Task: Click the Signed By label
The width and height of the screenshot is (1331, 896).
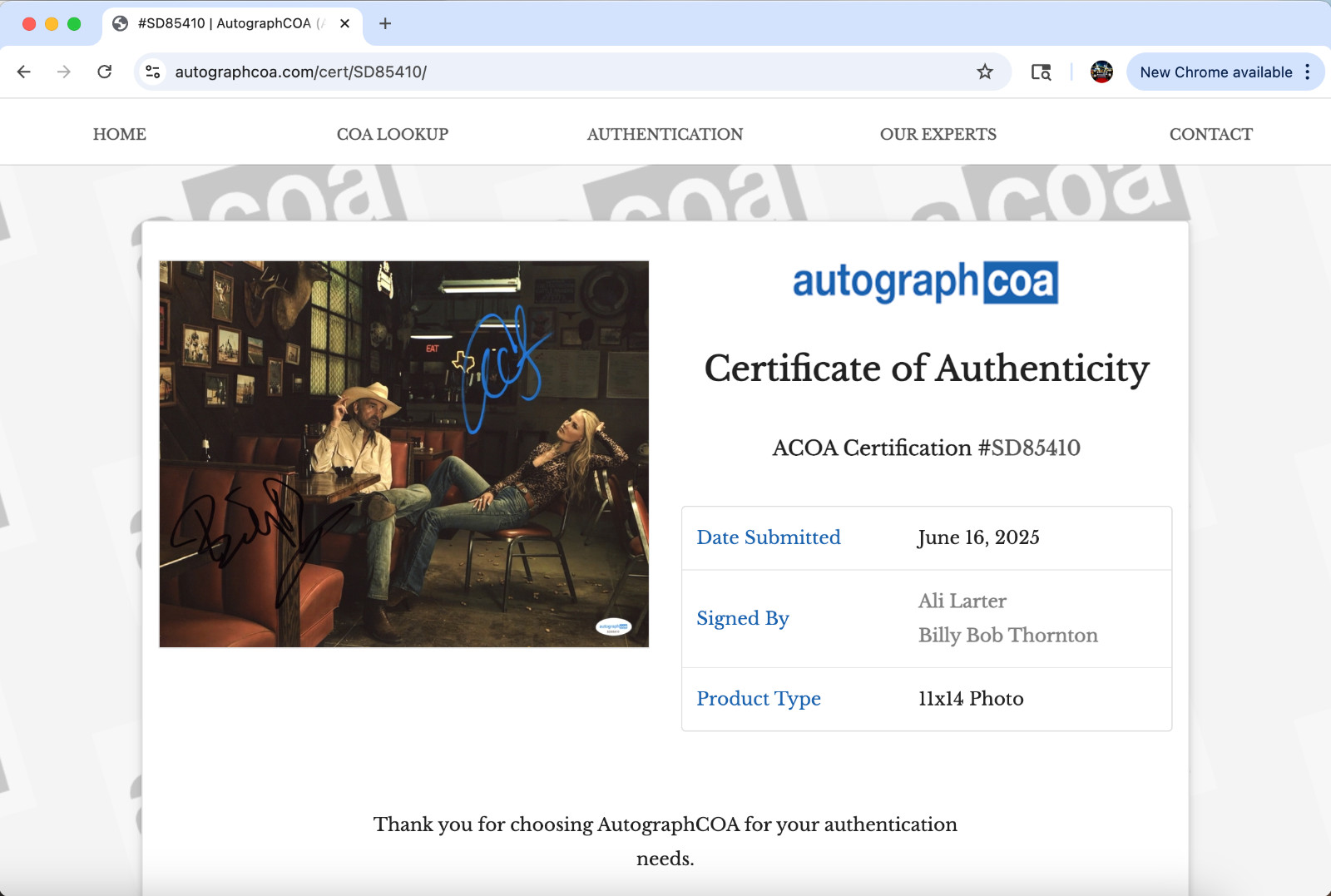Action: point(743,618)
